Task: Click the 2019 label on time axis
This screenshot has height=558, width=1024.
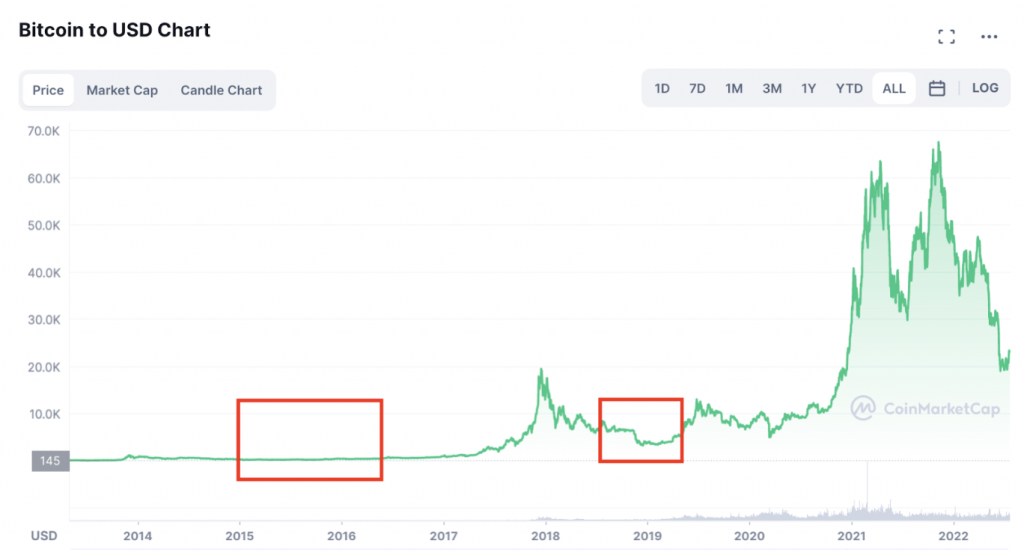Action: 647,535
